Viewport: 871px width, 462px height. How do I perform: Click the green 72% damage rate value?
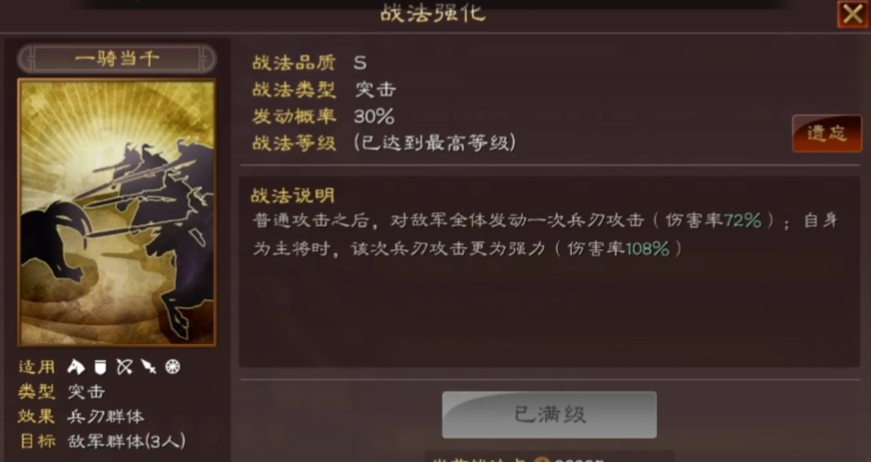(743, 220)
